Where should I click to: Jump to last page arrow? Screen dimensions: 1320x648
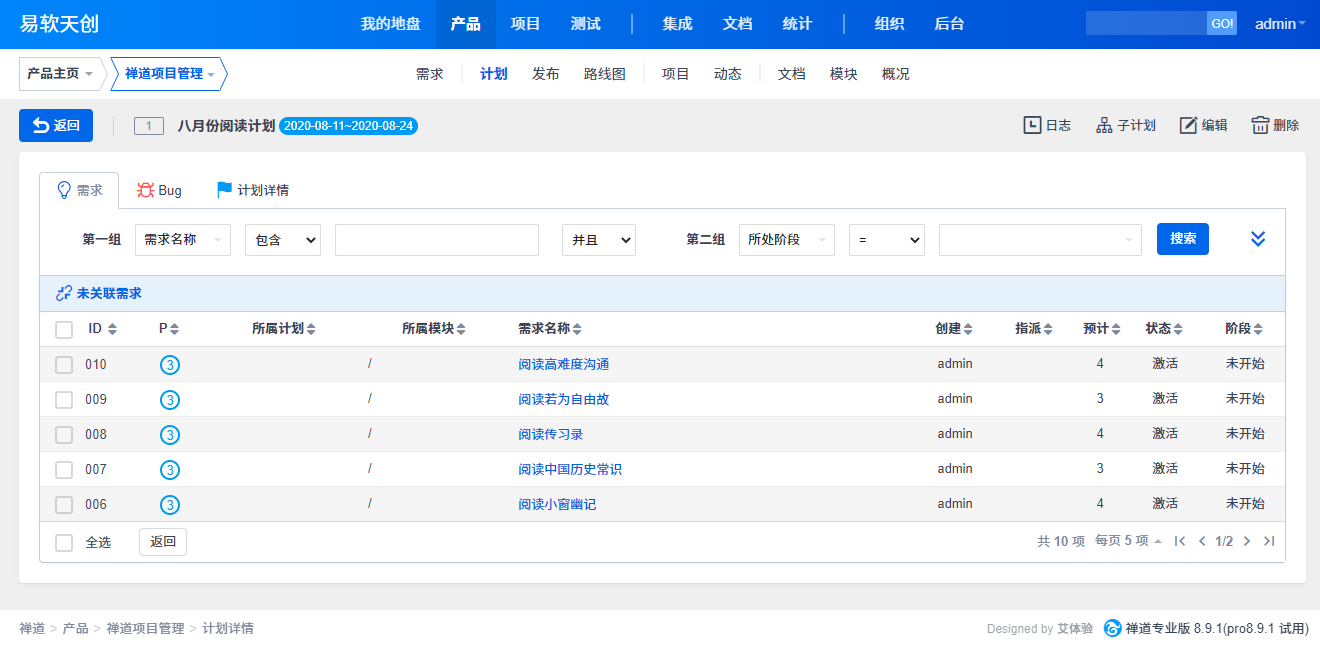pos(1269,541)
